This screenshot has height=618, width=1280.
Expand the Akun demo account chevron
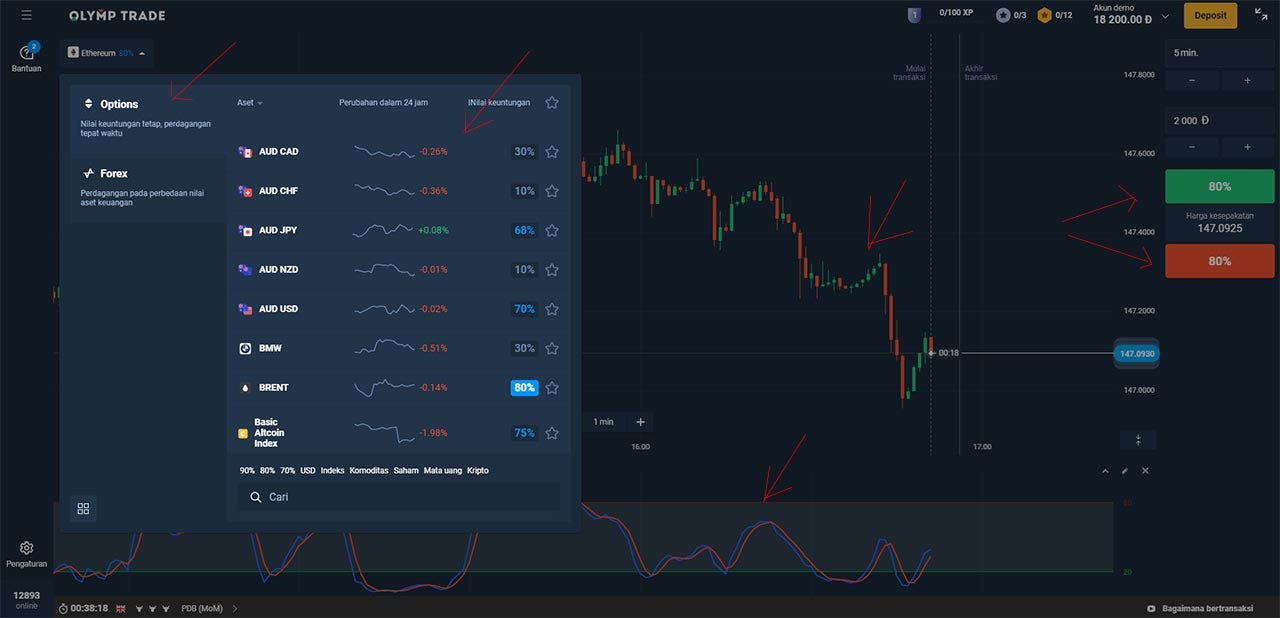(1166, 15)
